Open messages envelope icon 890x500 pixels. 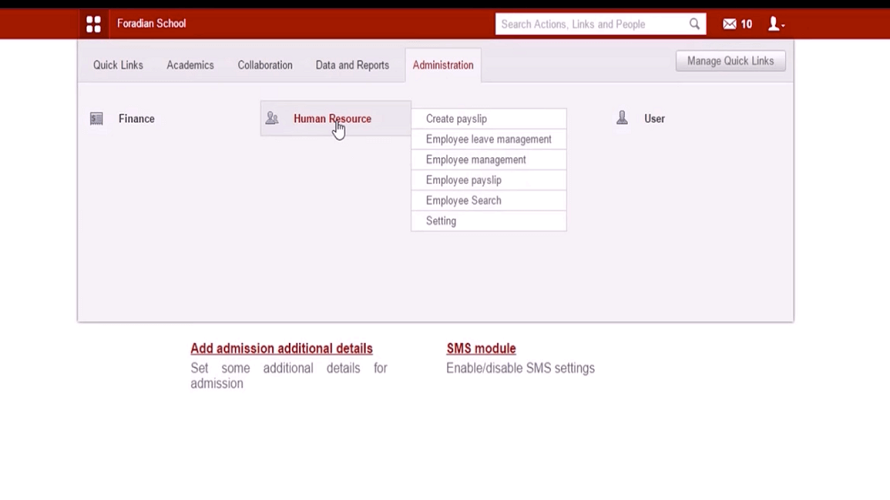click(x=730, y=24)
